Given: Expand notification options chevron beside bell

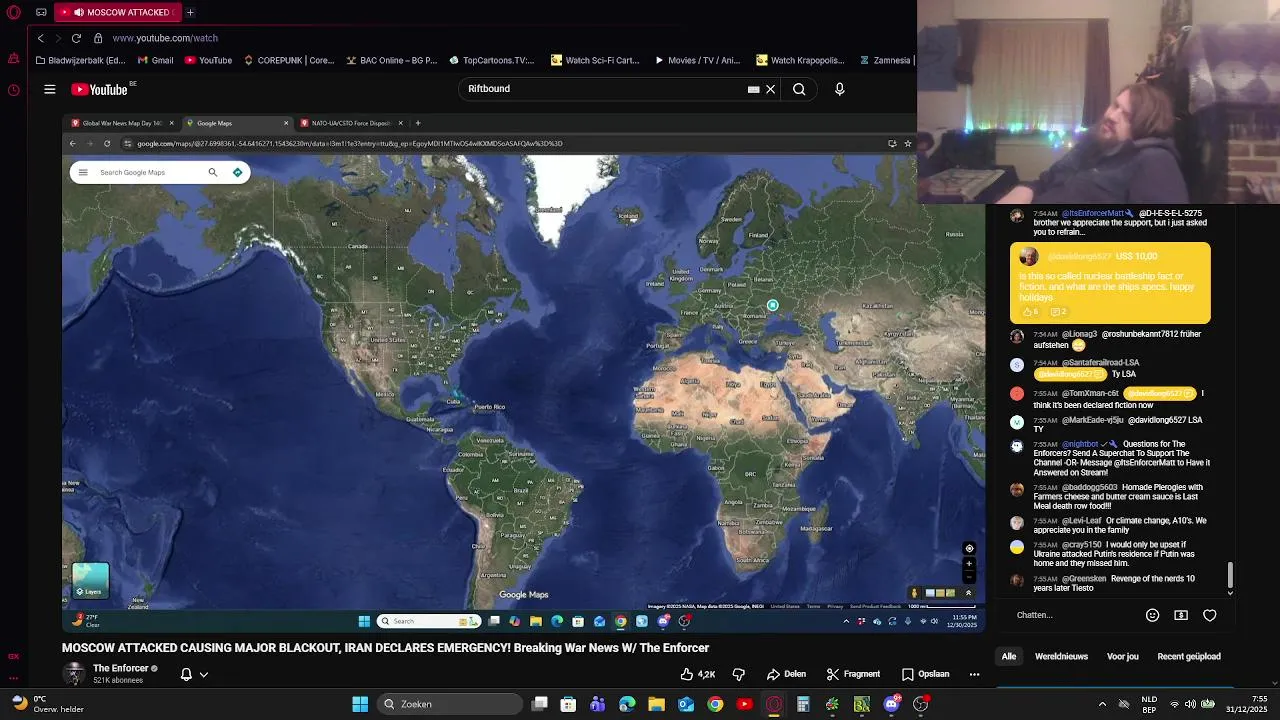Looking at the screenshot, I should click(204, 674).
